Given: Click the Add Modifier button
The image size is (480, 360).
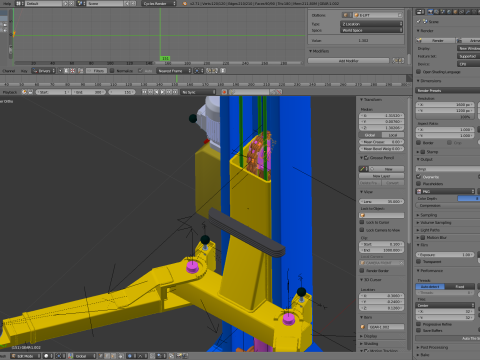Looking at the screenshot, I should [x=348, y=61].
